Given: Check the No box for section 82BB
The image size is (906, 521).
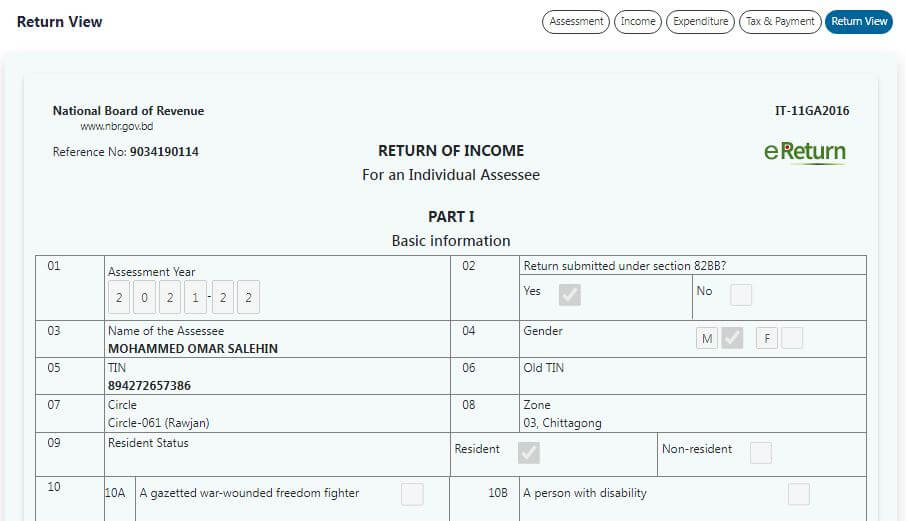Looking at the screenshot, I should pyautogui.click(x=741, y=295).
